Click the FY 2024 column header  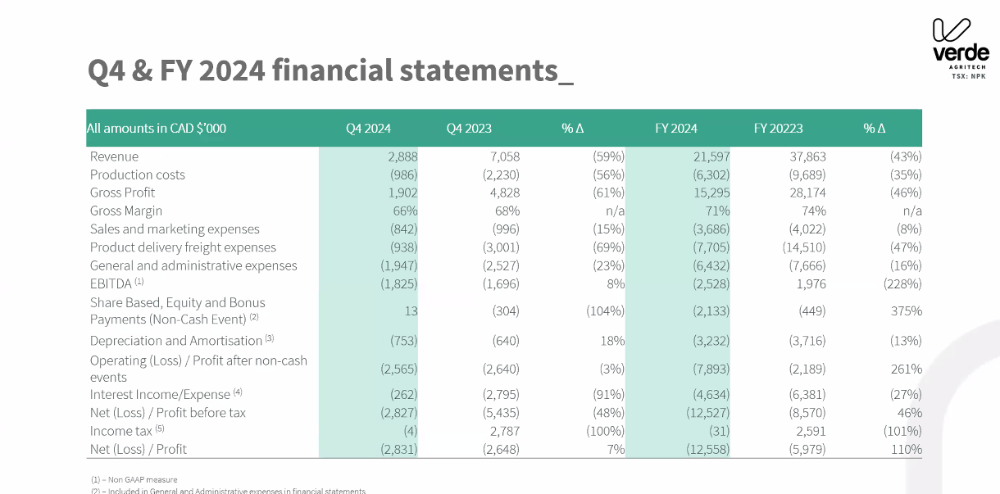[x=676, y=129]
